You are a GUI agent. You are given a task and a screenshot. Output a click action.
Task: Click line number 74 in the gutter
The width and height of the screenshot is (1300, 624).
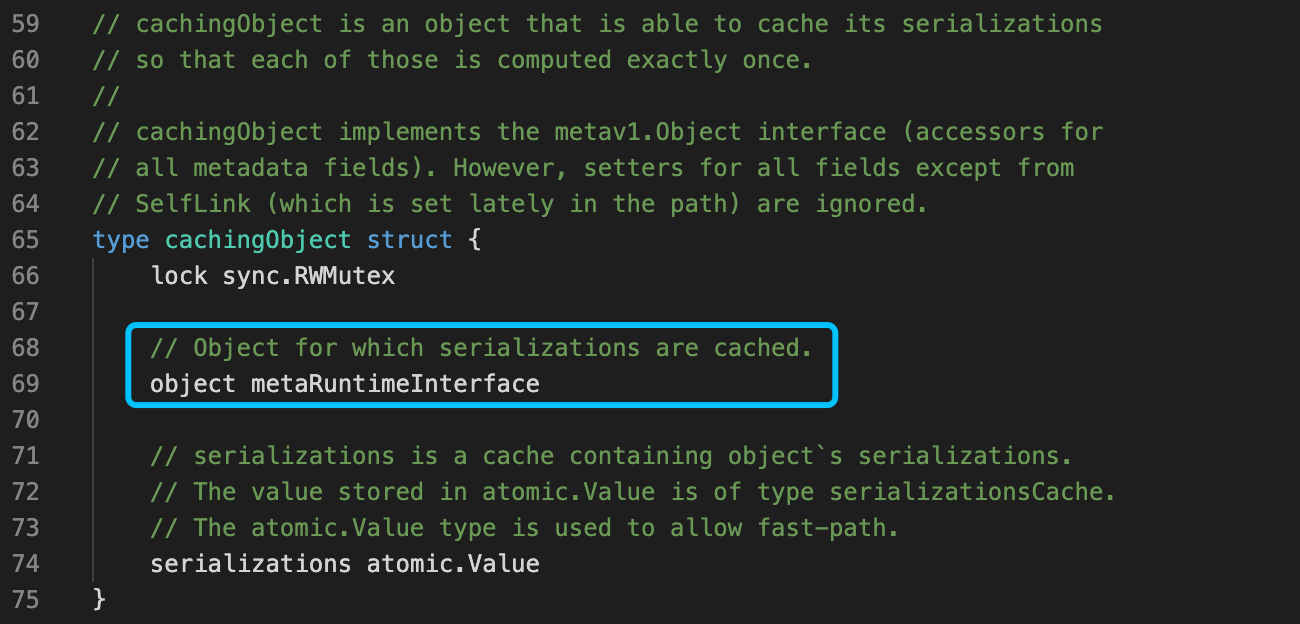(x=25, y=564)
